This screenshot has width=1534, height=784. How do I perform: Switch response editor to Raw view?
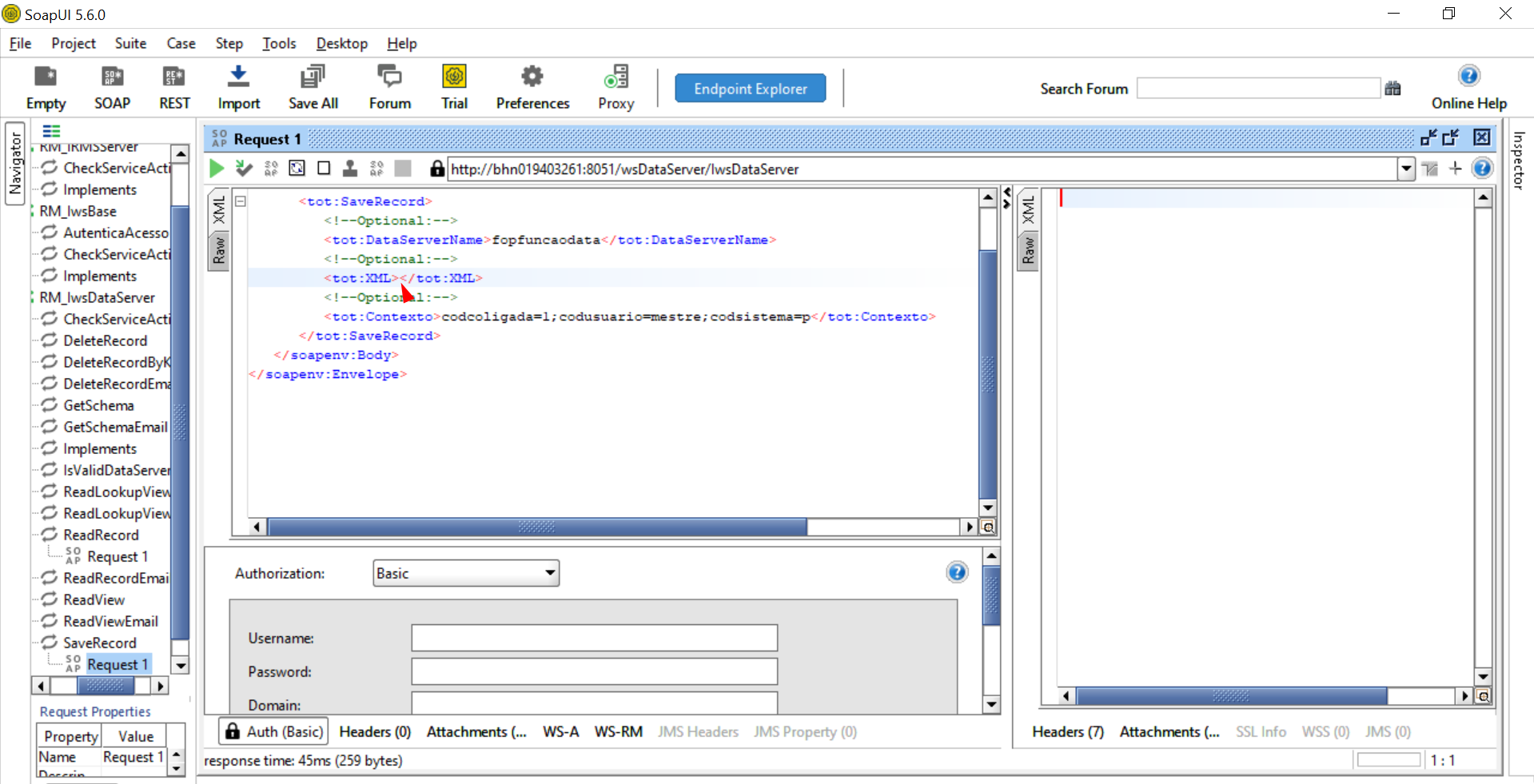pos(1028,250)
